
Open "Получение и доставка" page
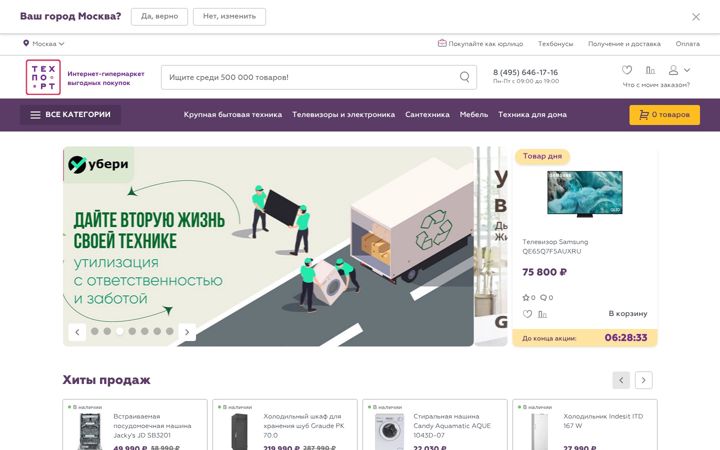click(x=624, y=44)
